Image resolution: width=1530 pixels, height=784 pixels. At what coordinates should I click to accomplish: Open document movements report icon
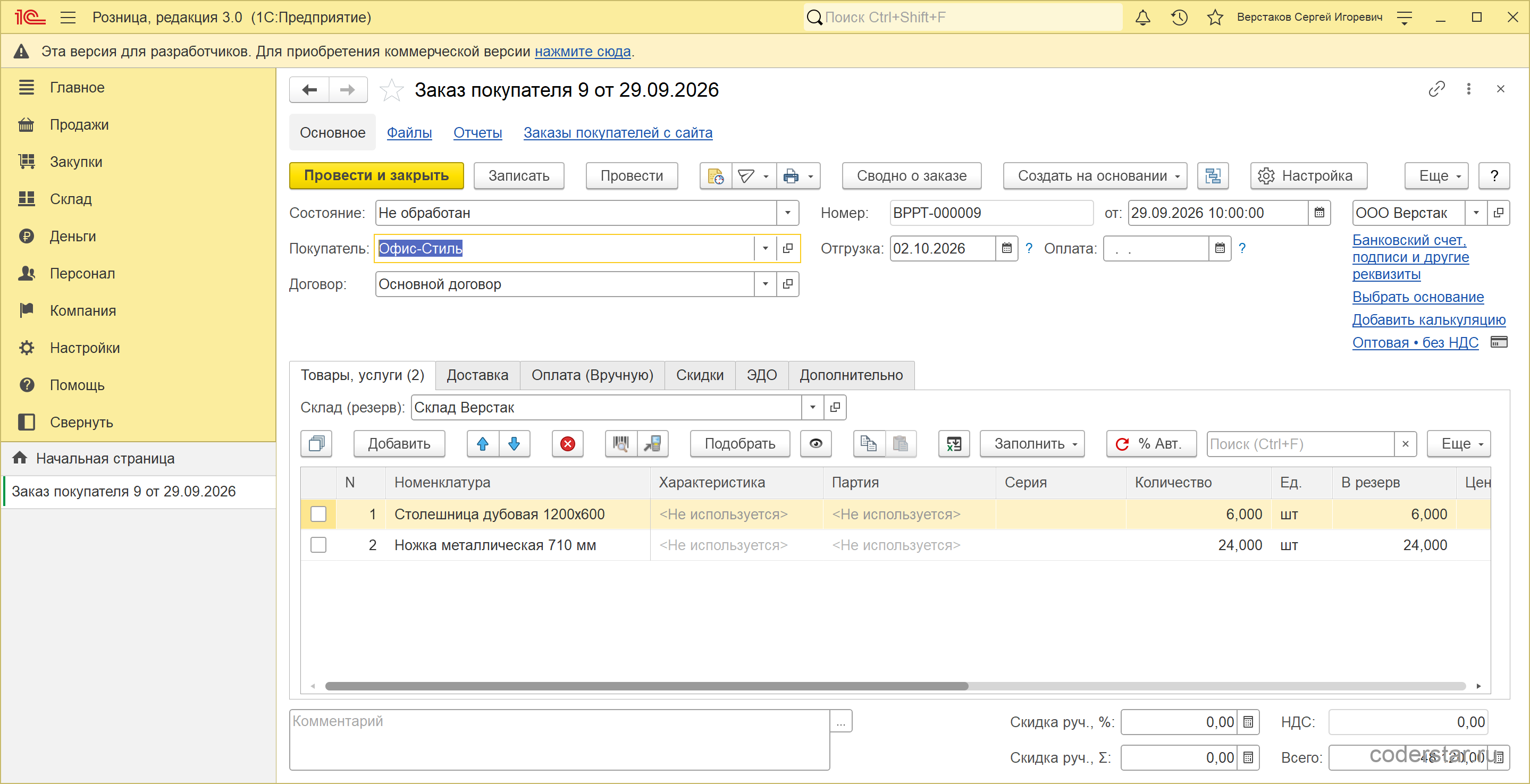(x=716, y=176)
